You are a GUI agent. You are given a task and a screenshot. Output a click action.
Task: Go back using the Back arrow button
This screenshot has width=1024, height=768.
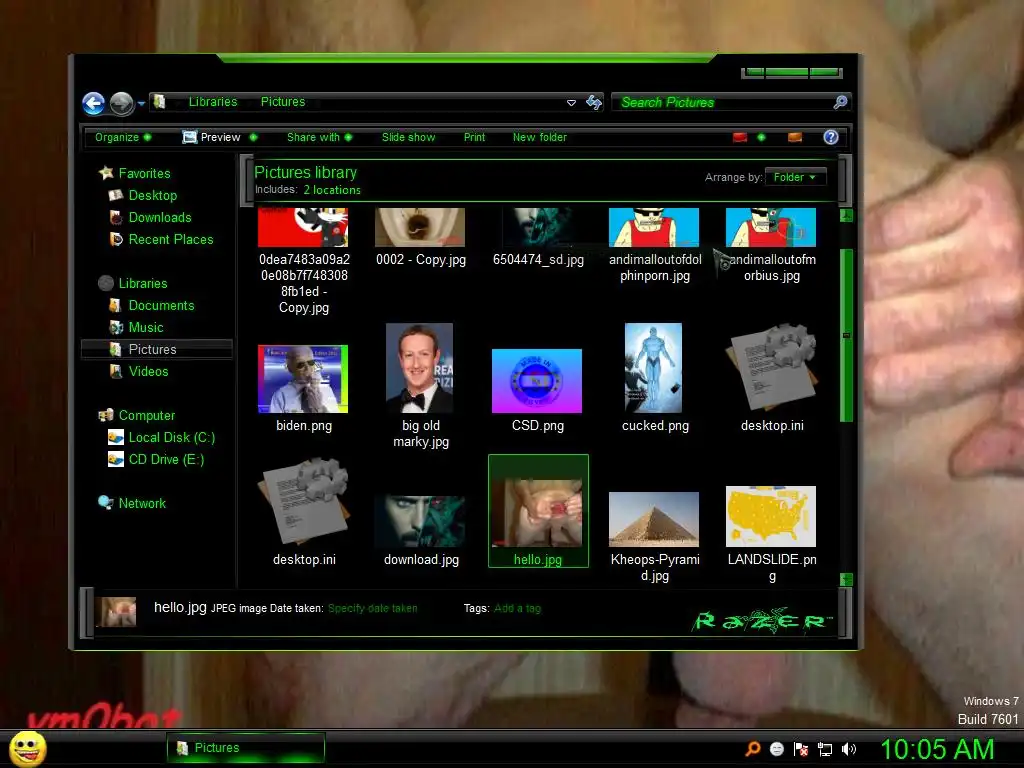(93, 103)
